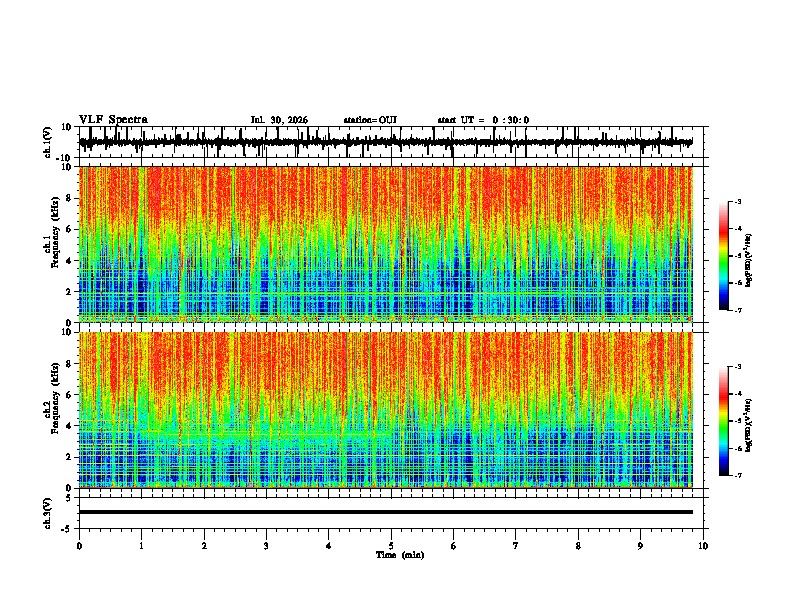Click the "-7" label on ch.1 color bar
The height and width of the screenshot is (612, 792).
click(738, 310)
